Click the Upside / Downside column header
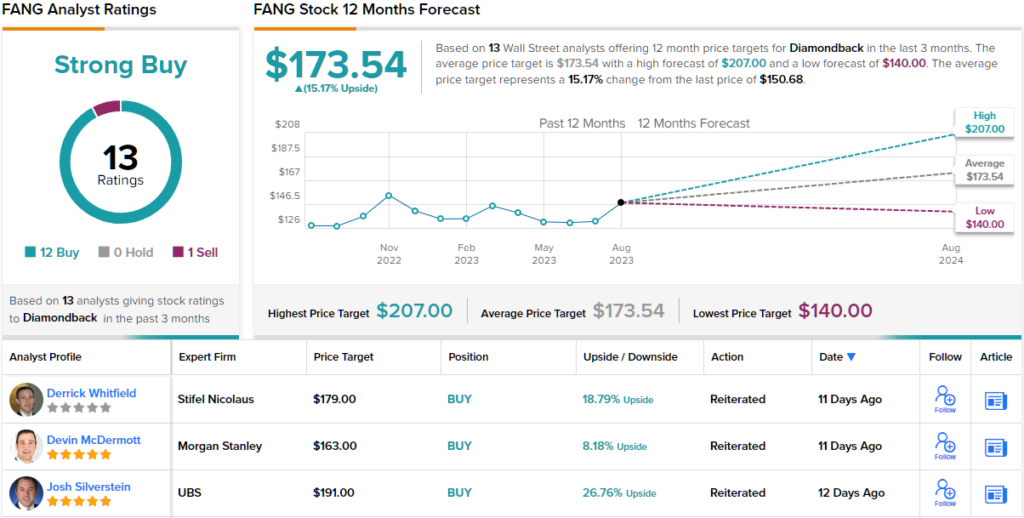Viewport: 1024px width, 518px height. click(630, 357)
